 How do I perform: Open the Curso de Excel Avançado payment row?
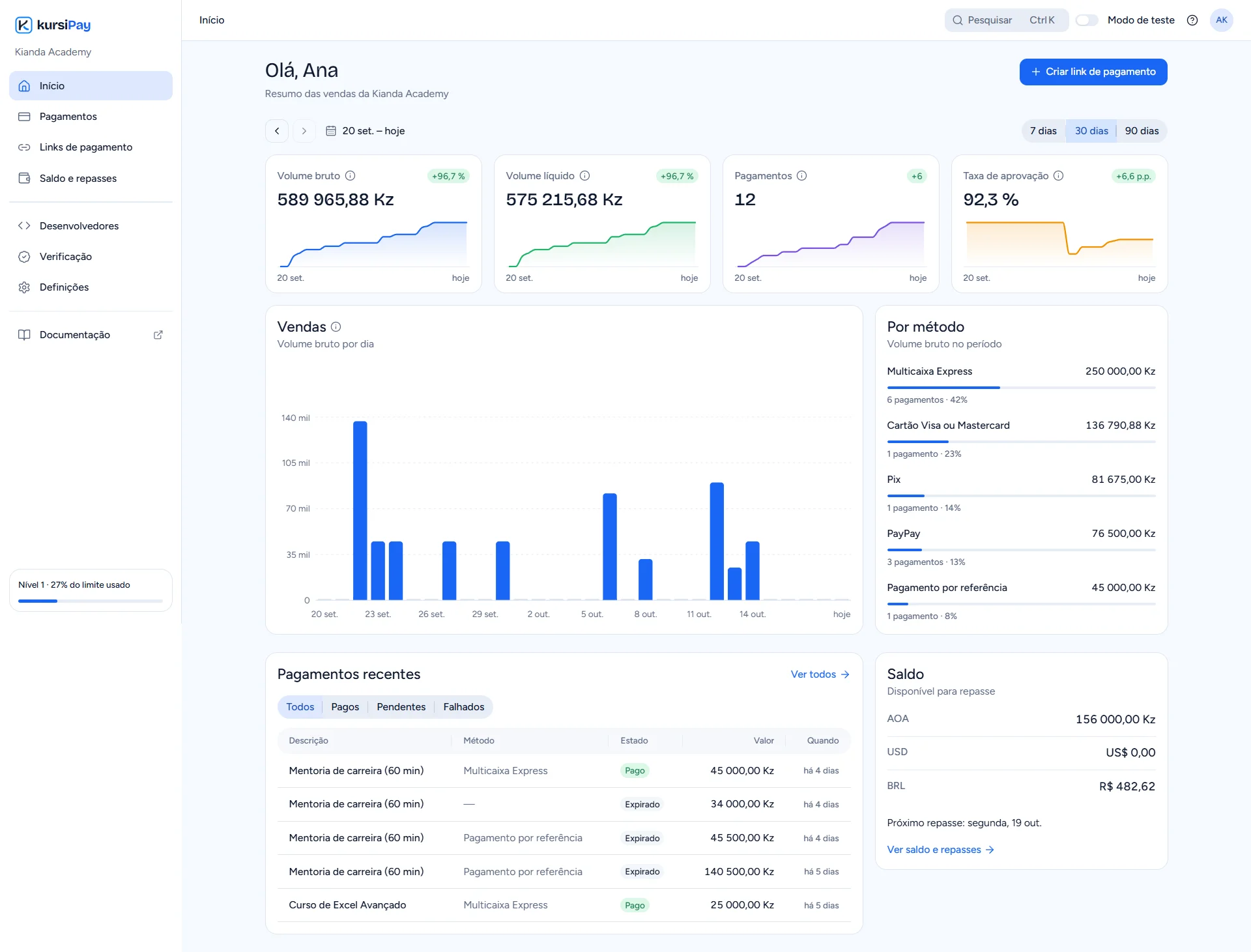564,905
